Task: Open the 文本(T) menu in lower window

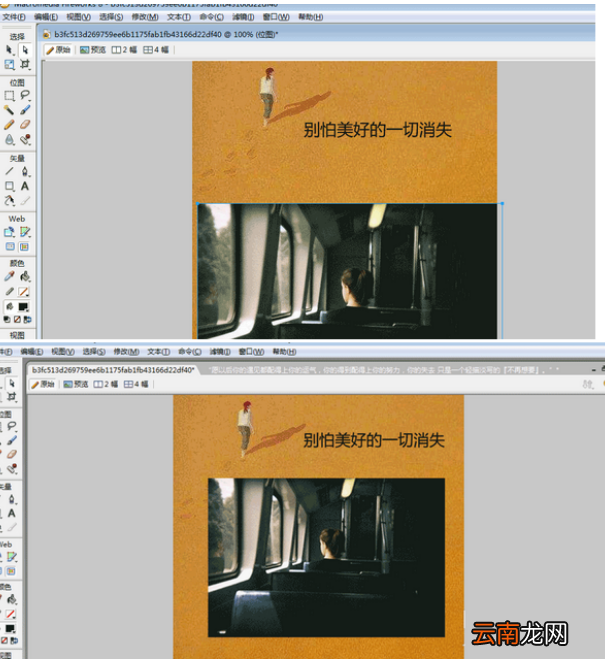Action: [x=158, y=352]
